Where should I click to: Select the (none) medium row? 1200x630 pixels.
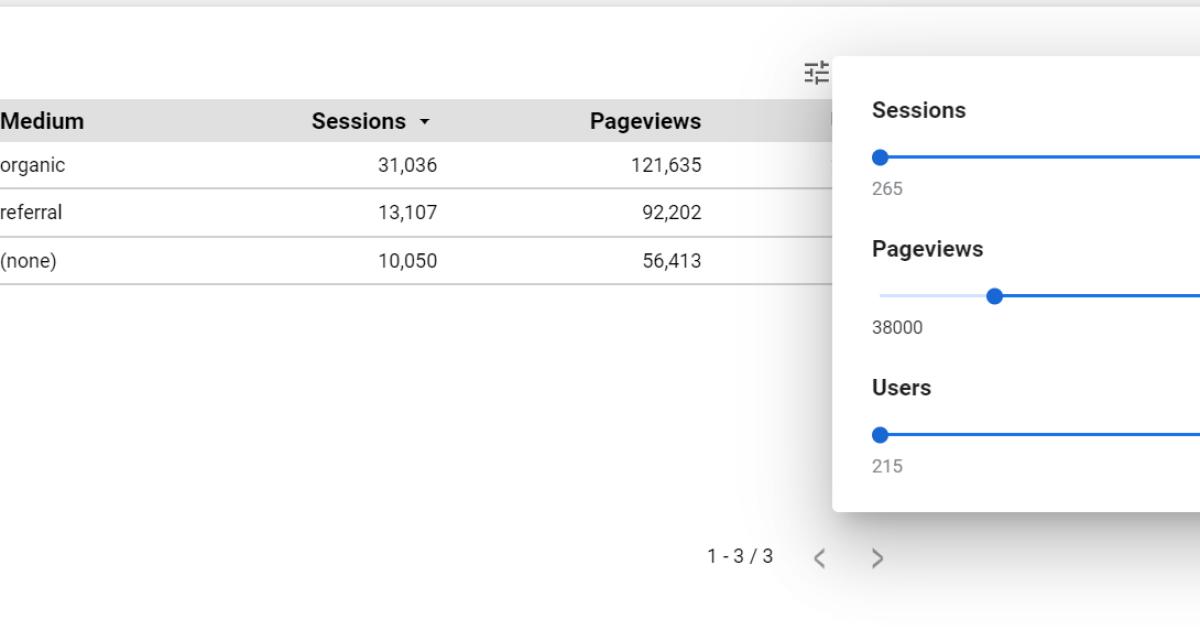[29, 261]
